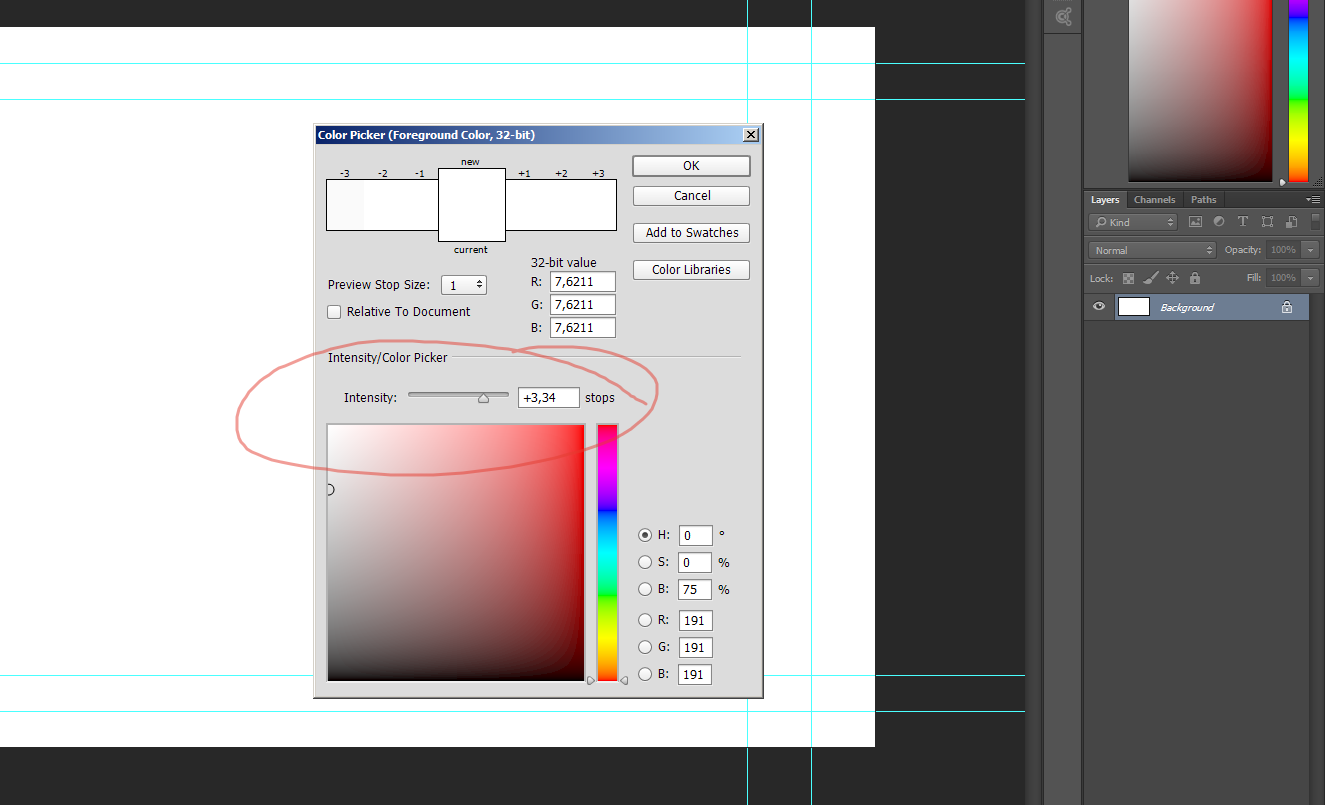Click the 32-bit B value field
1325x805 pixels.
pos(583,328)
